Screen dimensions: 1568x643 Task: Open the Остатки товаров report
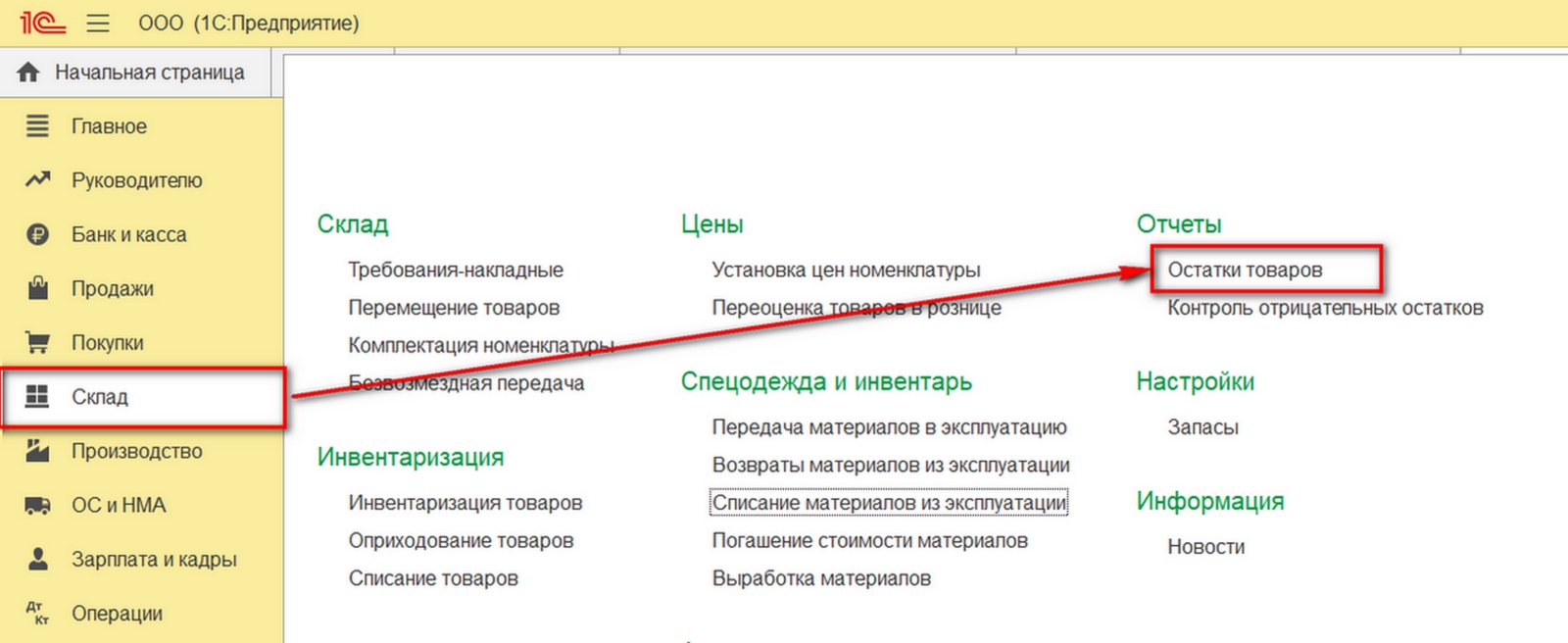(x=1245, y=270)
